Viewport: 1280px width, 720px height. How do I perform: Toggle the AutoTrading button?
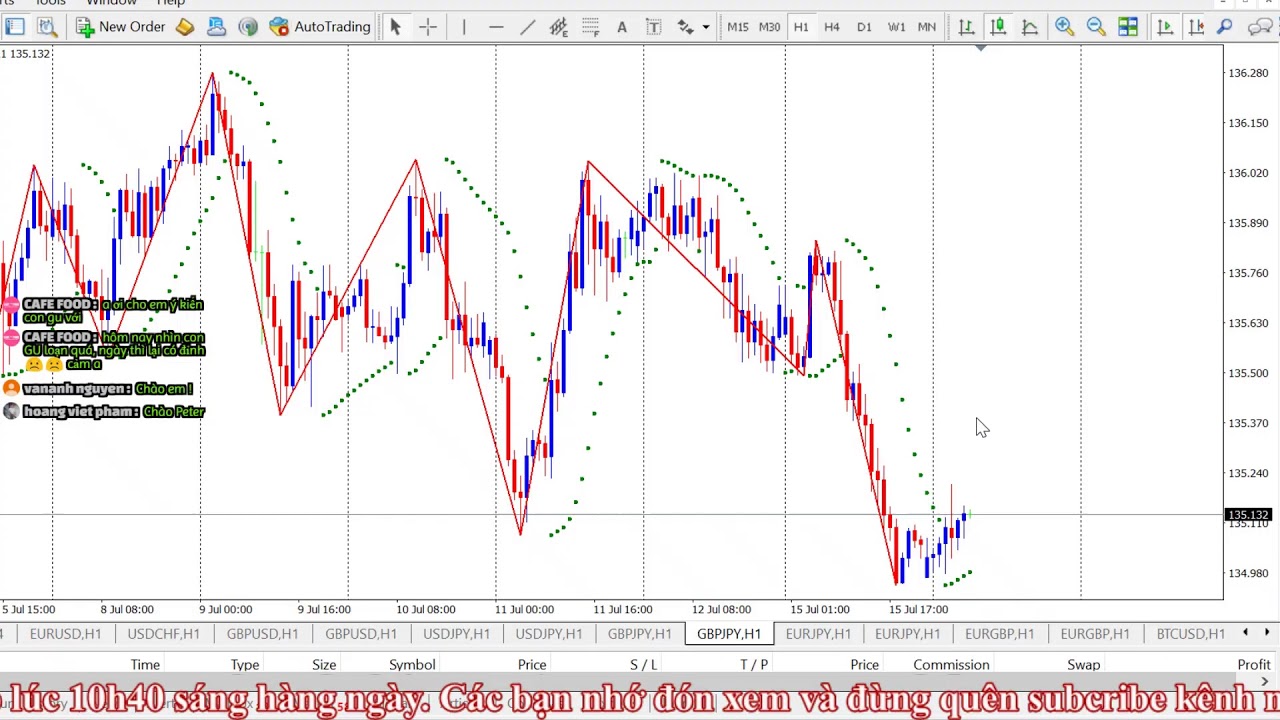(x=320, y=27)
